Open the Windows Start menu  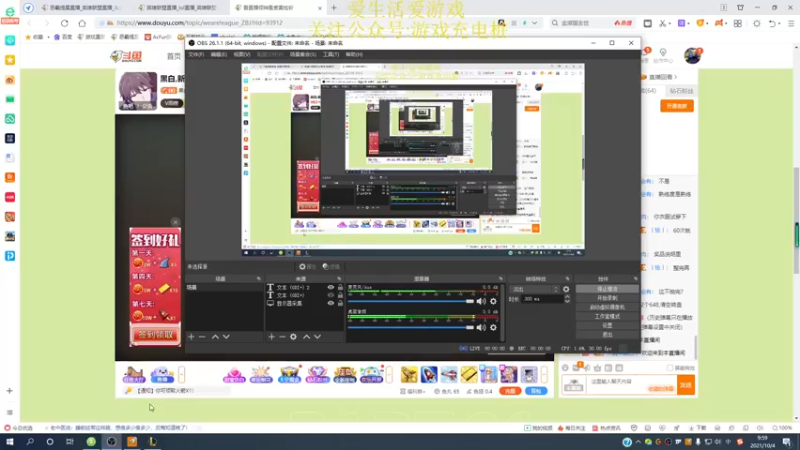point(10,442)
